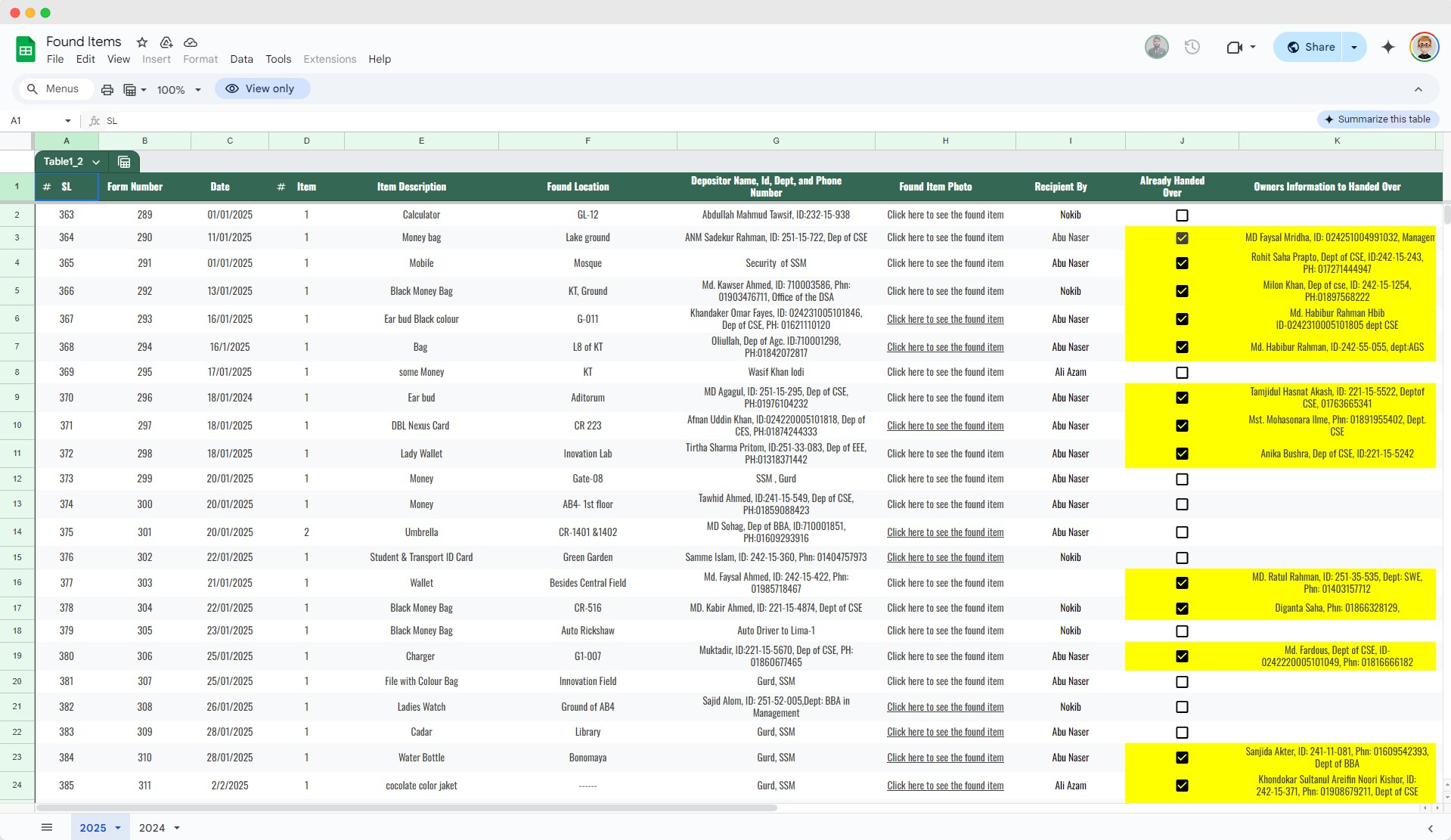Open found item photo link for Ear bud Black colour
Screen dimensions: 1451x840
945,319
